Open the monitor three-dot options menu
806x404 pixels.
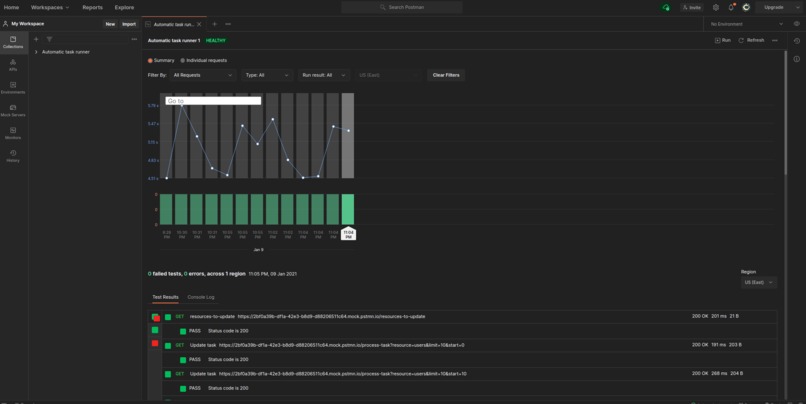coord(775,40)
